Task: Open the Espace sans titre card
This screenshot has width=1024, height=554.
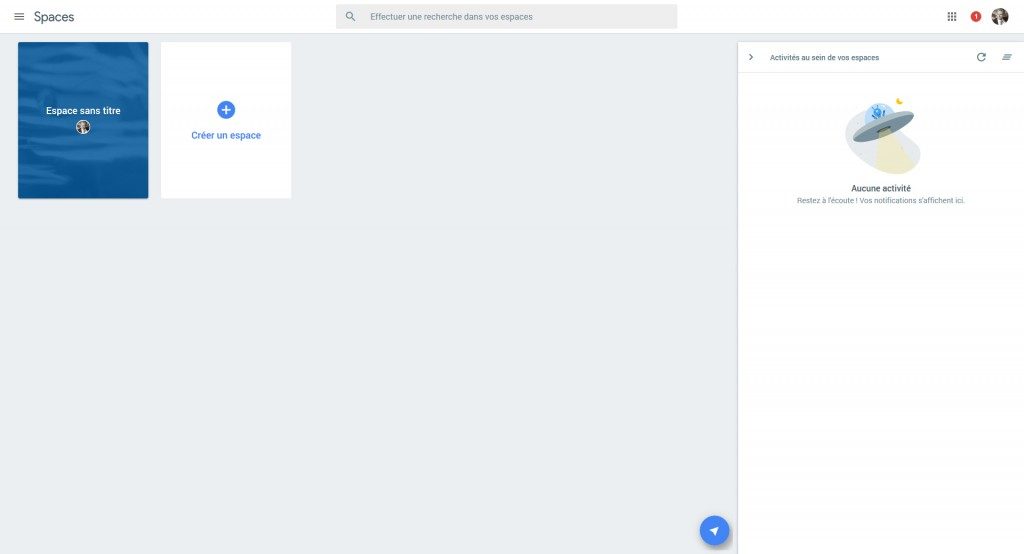Action: [x=83, y=120]
